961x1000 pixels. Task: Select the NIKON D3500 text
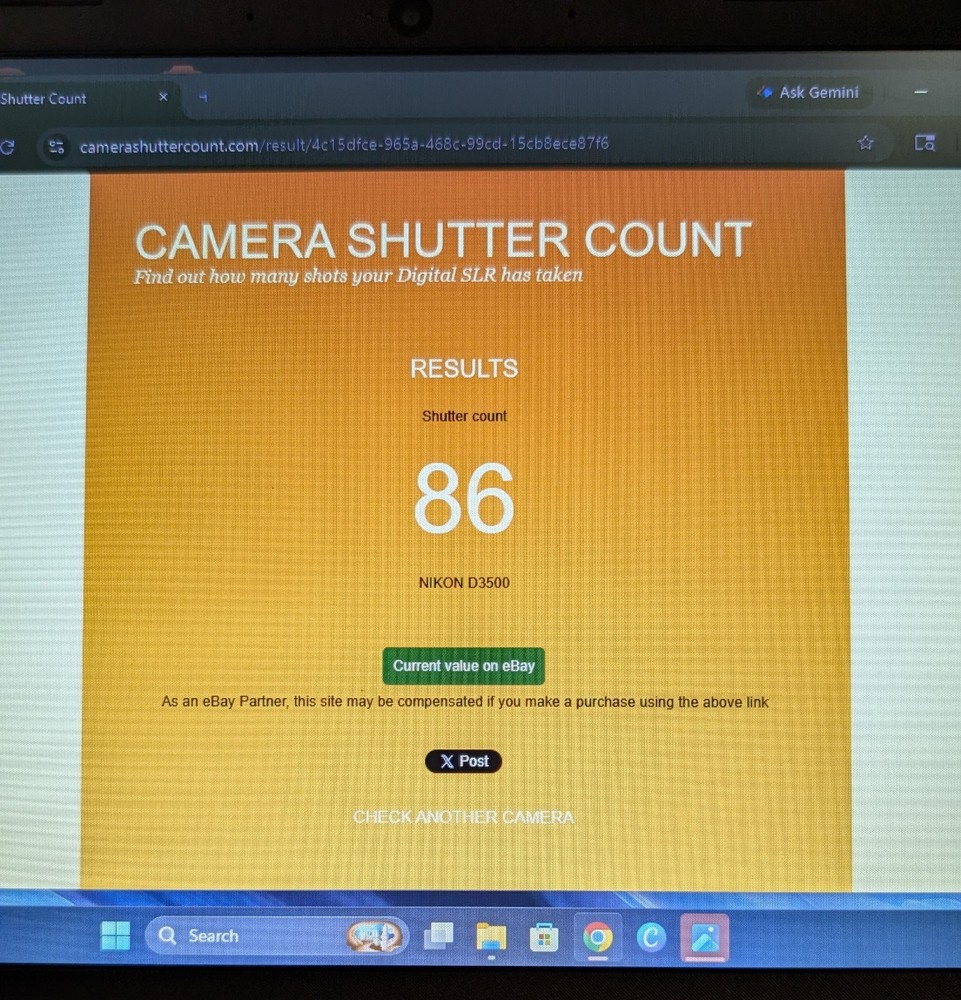point(464,582)
